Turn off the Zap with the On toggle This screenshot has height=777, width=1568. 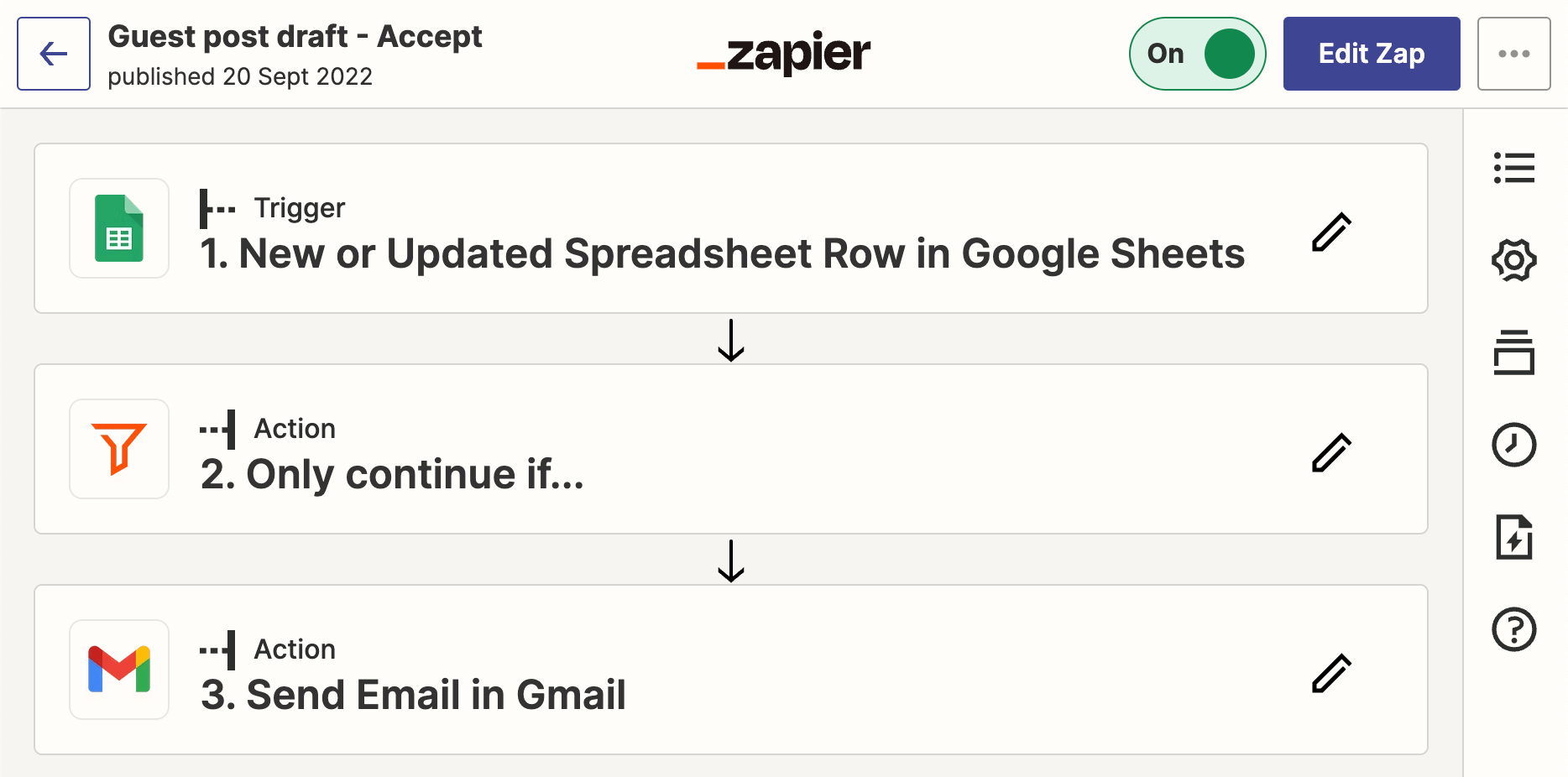pos(1198,54)
